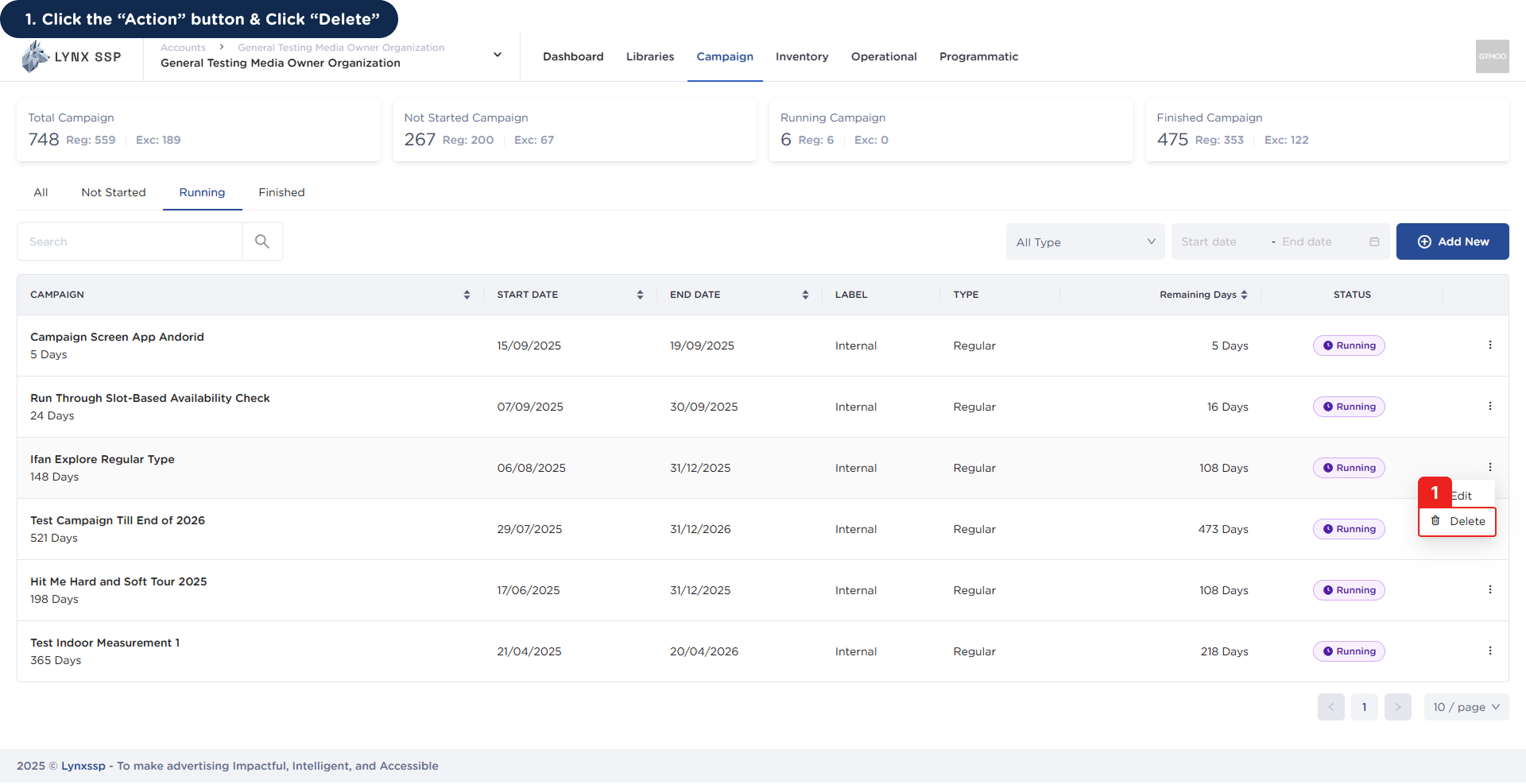Open user avatar in top right
The height and width of the screenshot is (784, 1526).
[1493, 56]
